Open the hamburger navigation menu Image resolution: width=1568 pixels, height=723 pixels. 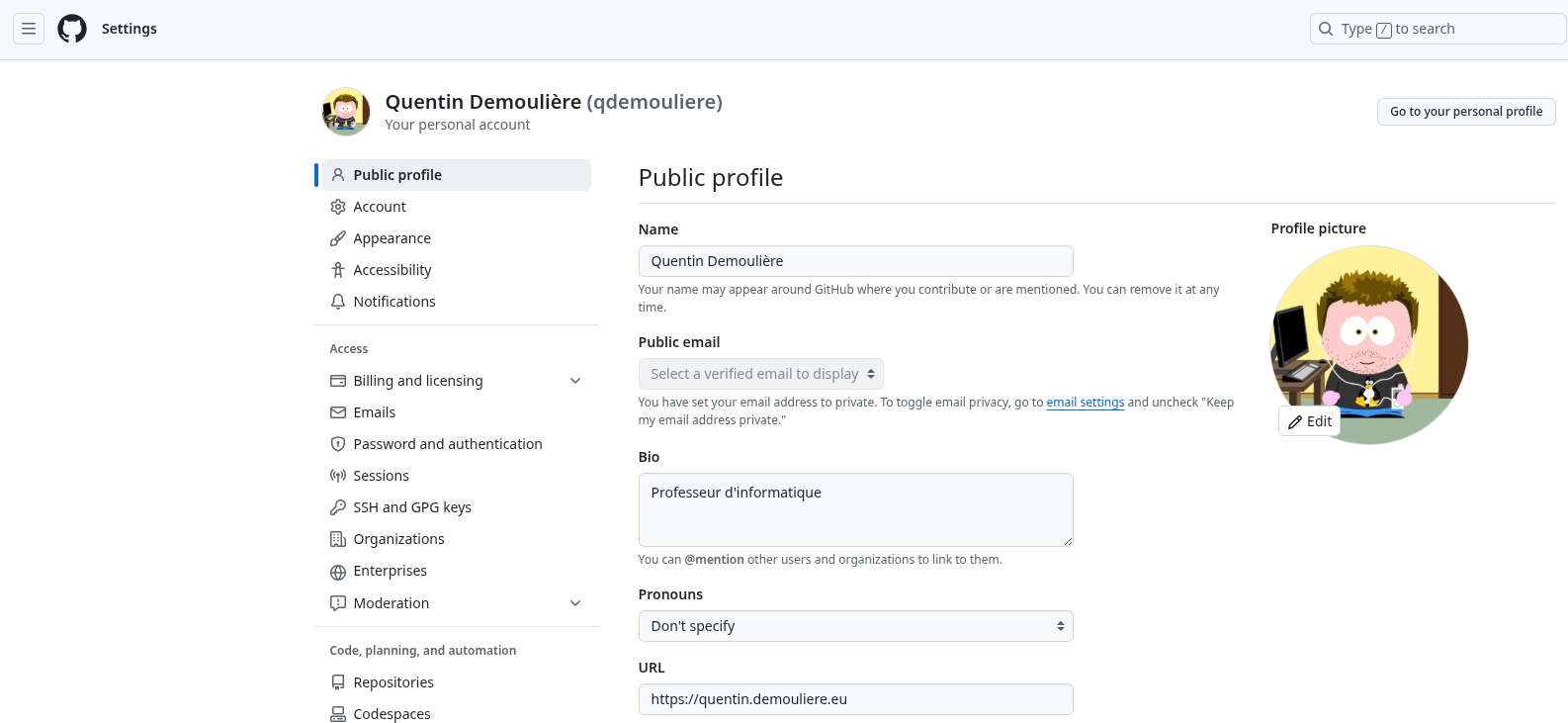(29, 29)
